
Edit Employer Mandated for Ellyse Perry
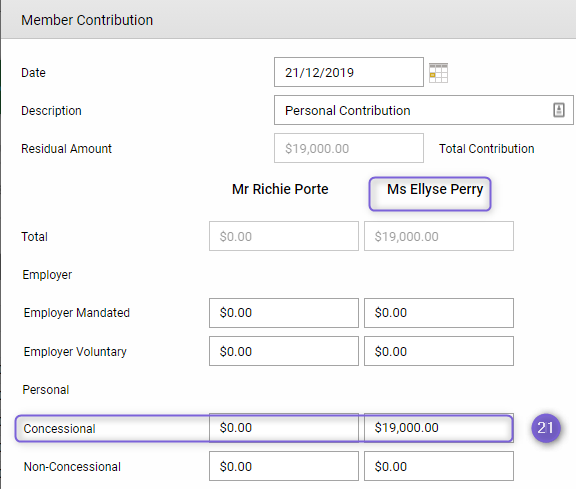coord(439,313)
